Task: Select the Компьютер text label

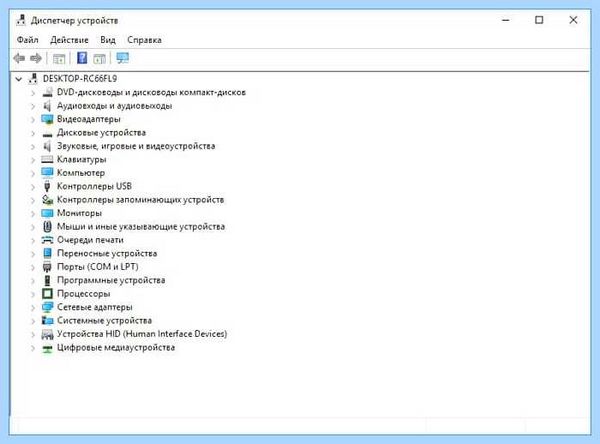Action: 81,173
